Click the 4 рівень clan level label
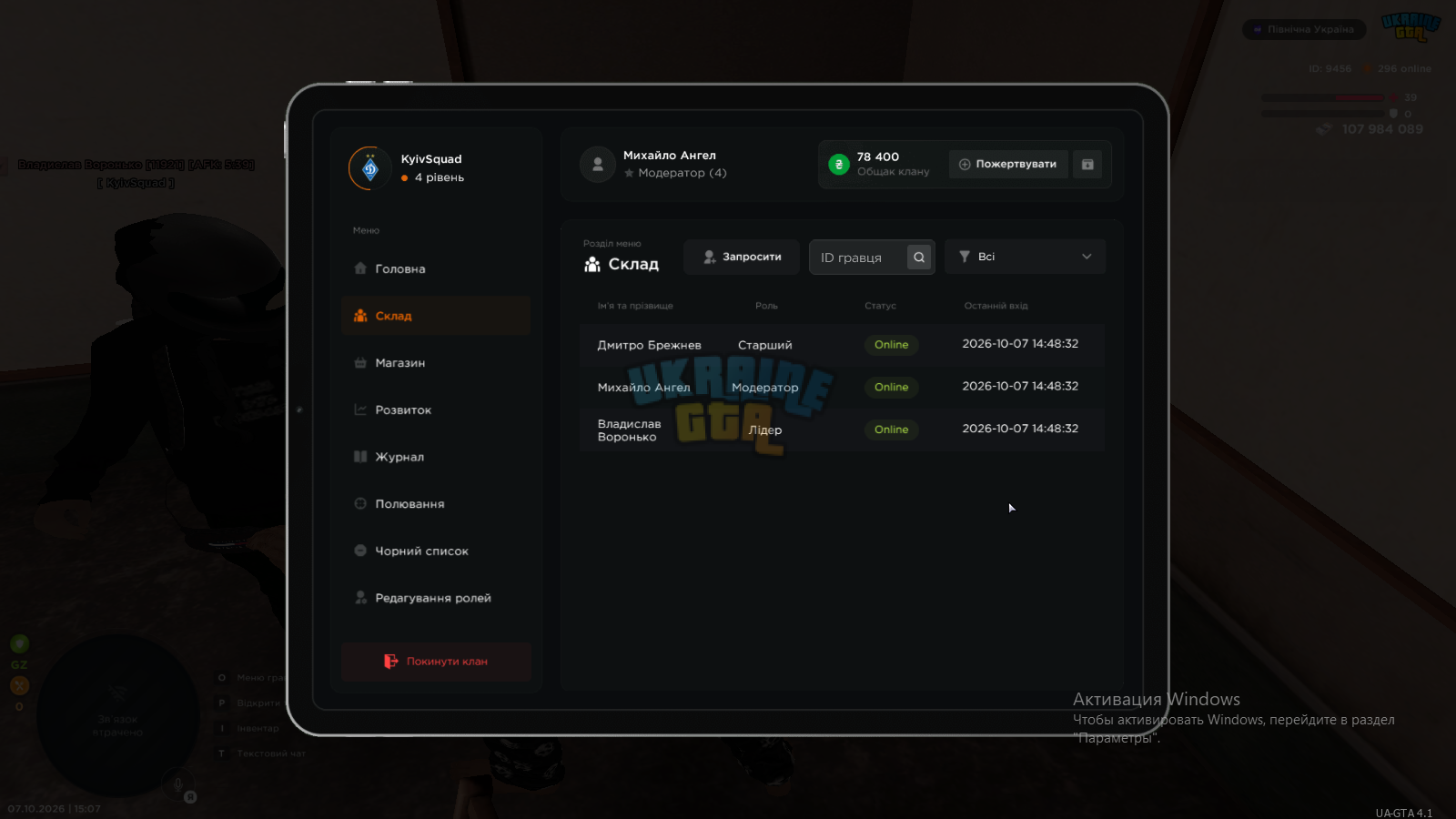This screenshot has width=1456, height=819. click(440, 177)
